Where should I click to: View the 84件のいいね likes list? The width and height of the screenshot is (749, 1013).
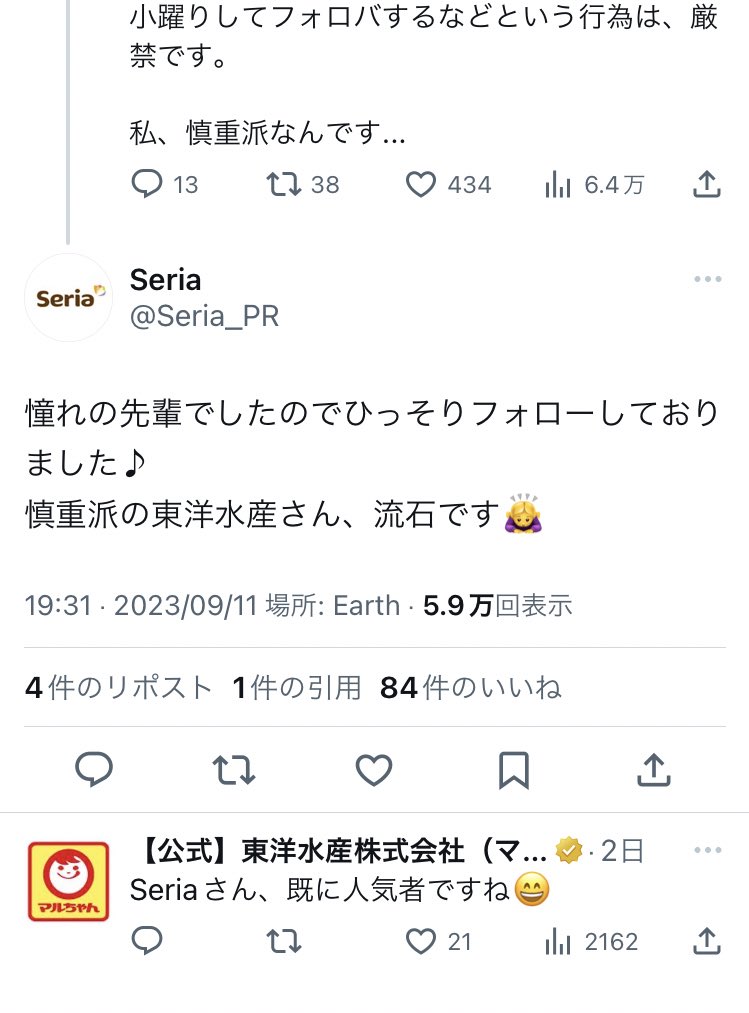click(470, 687)
